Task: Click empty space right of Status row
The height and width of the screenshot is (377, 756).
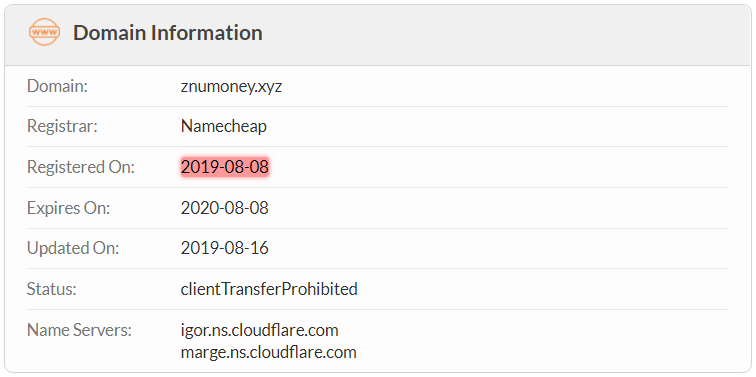Action: (x=542, y=289)
